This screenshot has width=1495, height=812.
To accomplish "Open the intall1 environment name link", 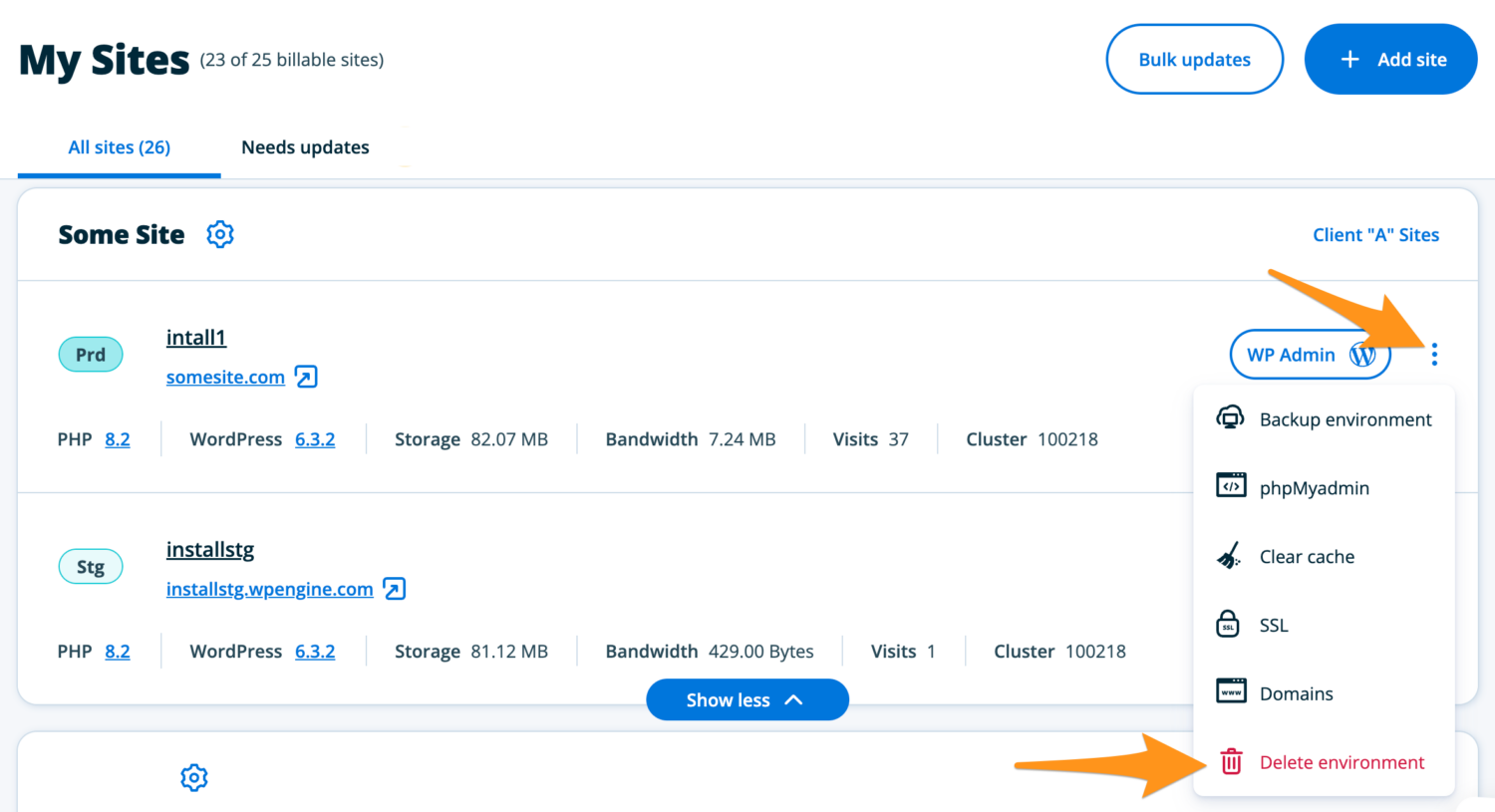I will pos(196,338).
